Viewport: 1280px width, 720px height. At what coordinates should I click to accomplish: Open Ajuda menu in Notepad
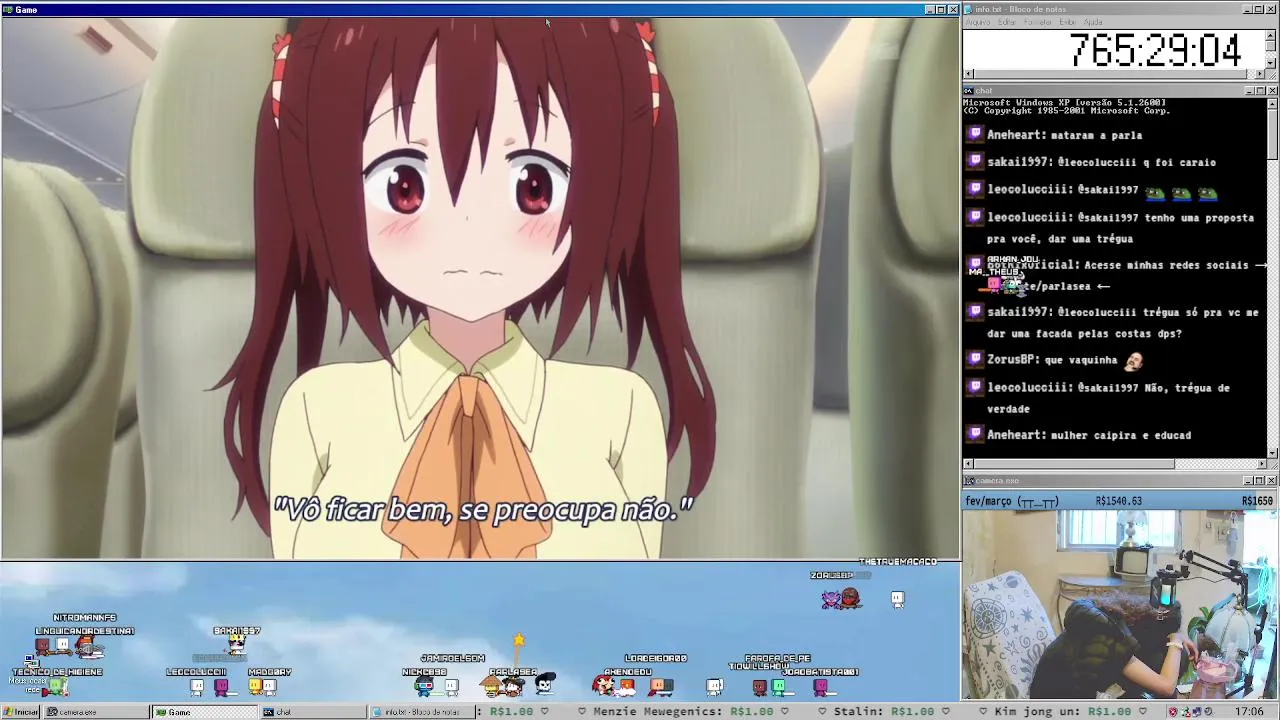click(1093, 22)
